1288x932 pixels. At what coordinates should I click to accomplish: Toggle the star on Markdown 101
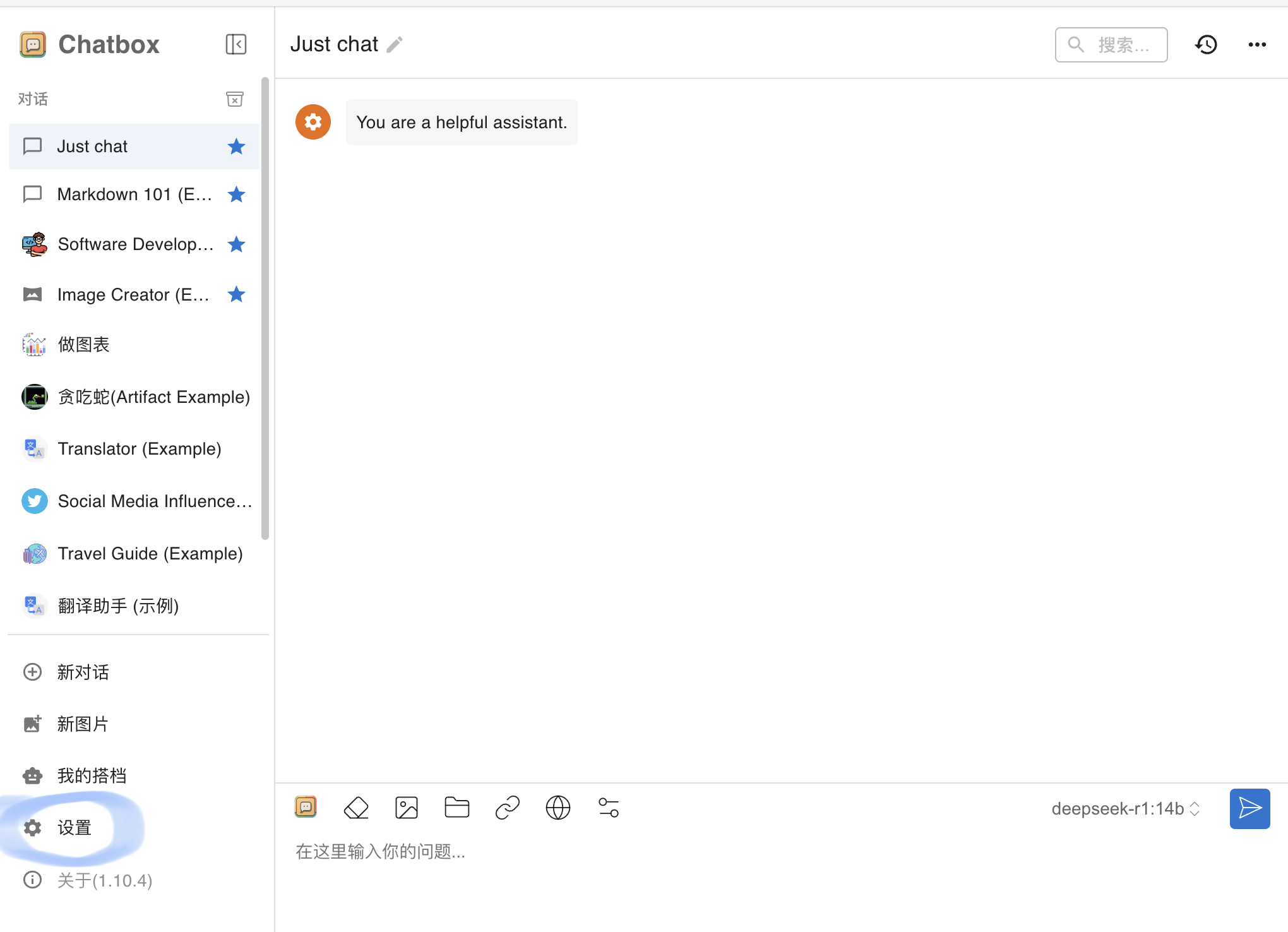coord(236,194)
